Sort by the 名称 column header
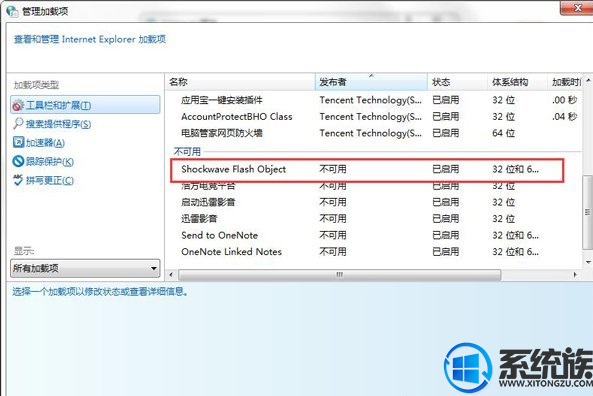The image size is (593, 396). (x=240, y=82)
